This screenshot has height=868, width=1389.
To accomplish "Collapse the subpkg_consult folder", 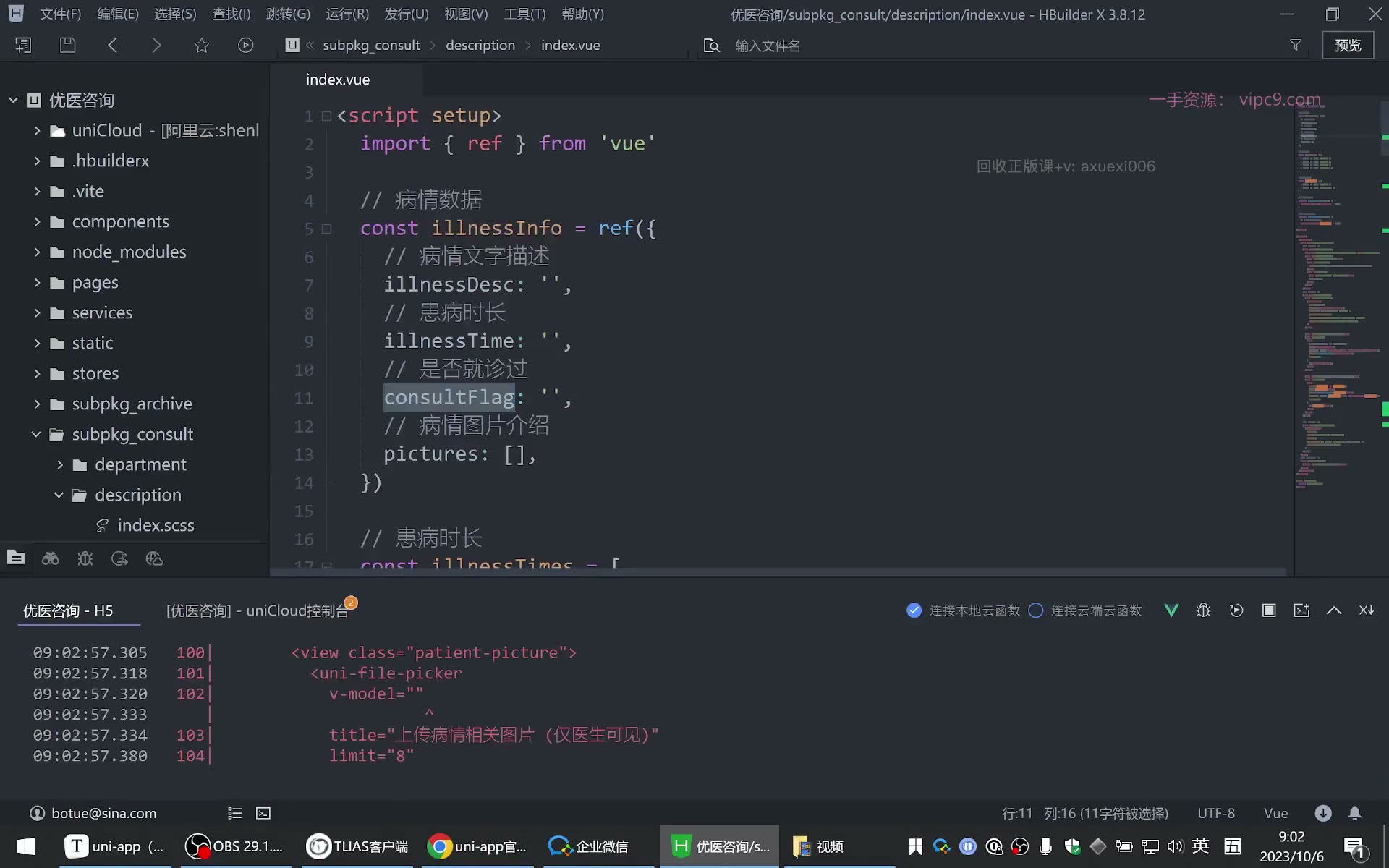I will coord(36,434).
